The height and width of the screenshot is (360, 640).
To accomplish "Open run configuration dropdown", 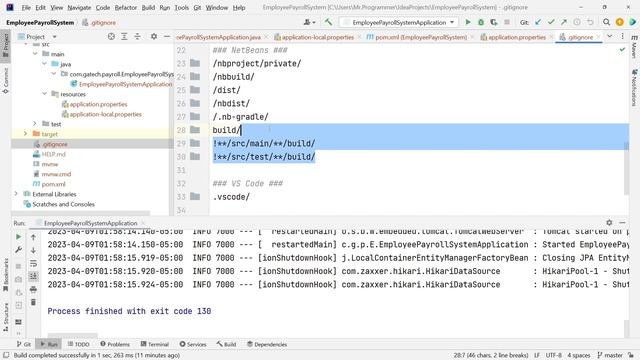I will coord(400,22).
